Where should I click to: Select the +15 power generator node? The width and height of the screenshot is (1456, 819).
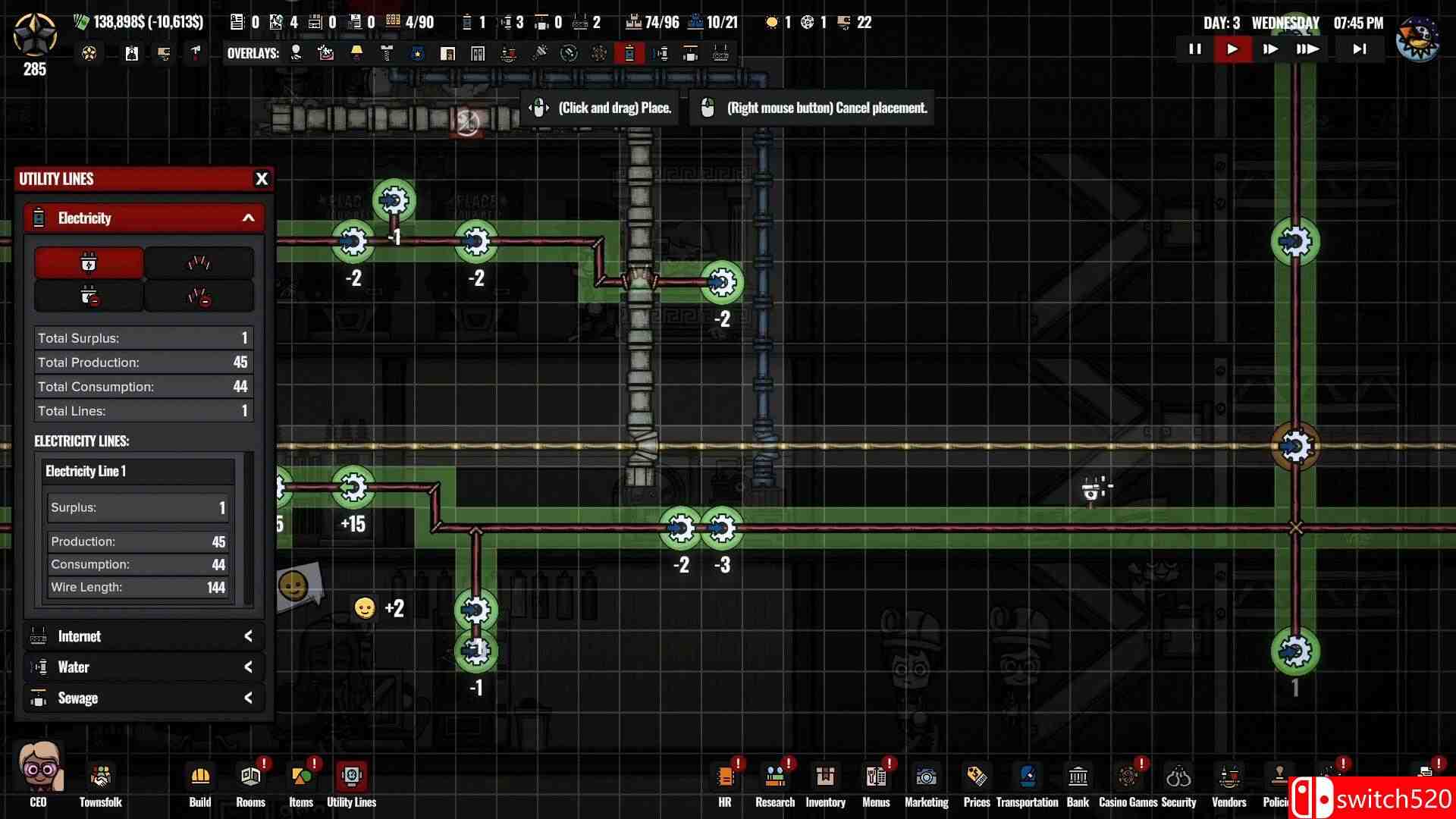coord(353,488)
